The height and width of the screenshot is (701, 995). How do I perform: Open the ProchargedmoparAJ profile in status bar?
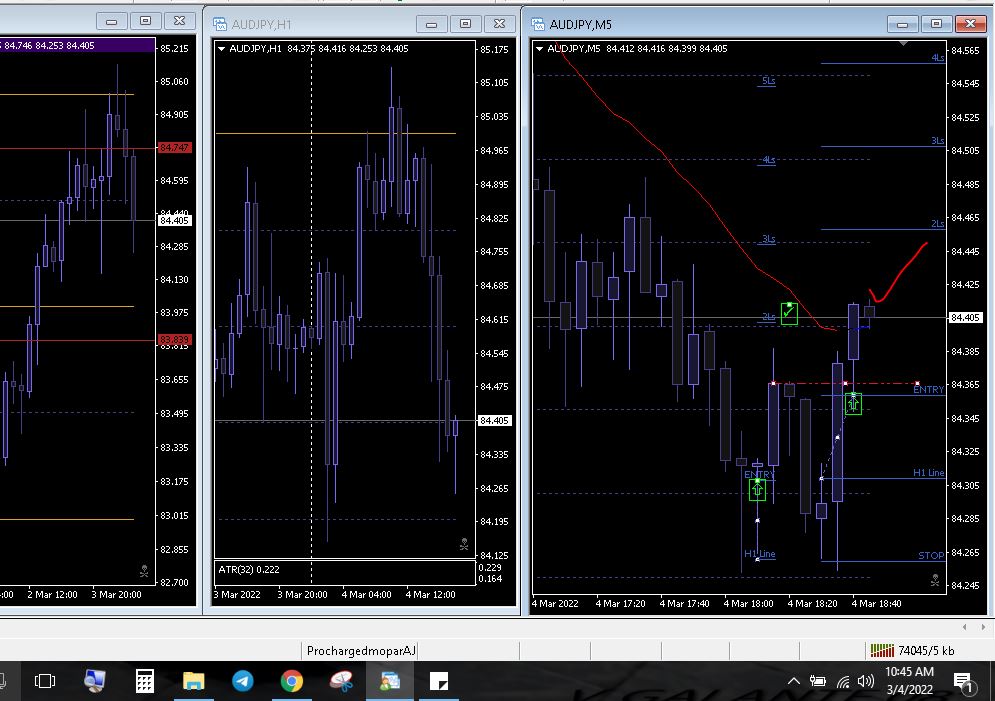pyautogui.click(x=360, y=651)
